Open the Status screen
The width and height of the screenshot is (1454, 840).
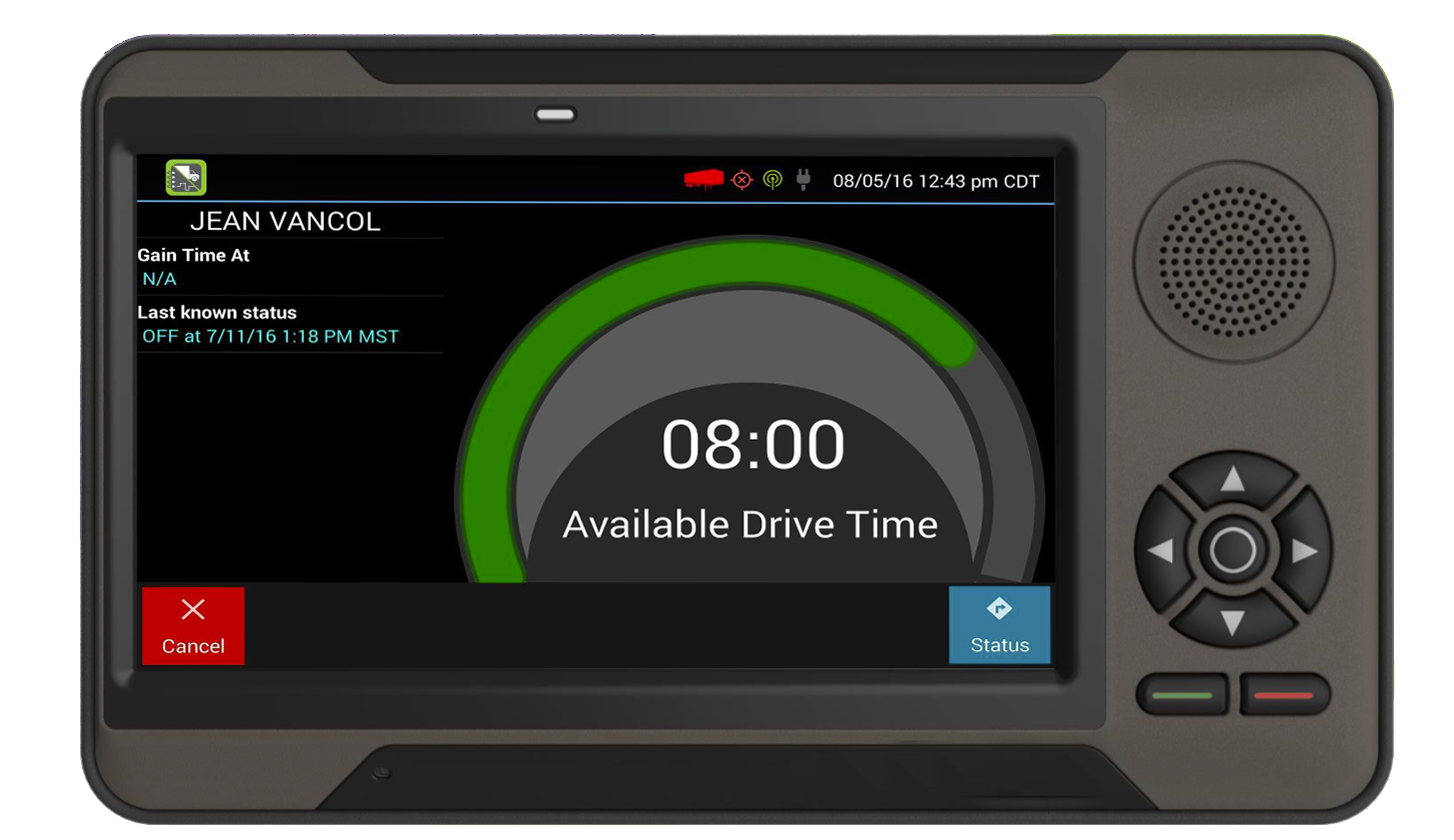point(998,626)
